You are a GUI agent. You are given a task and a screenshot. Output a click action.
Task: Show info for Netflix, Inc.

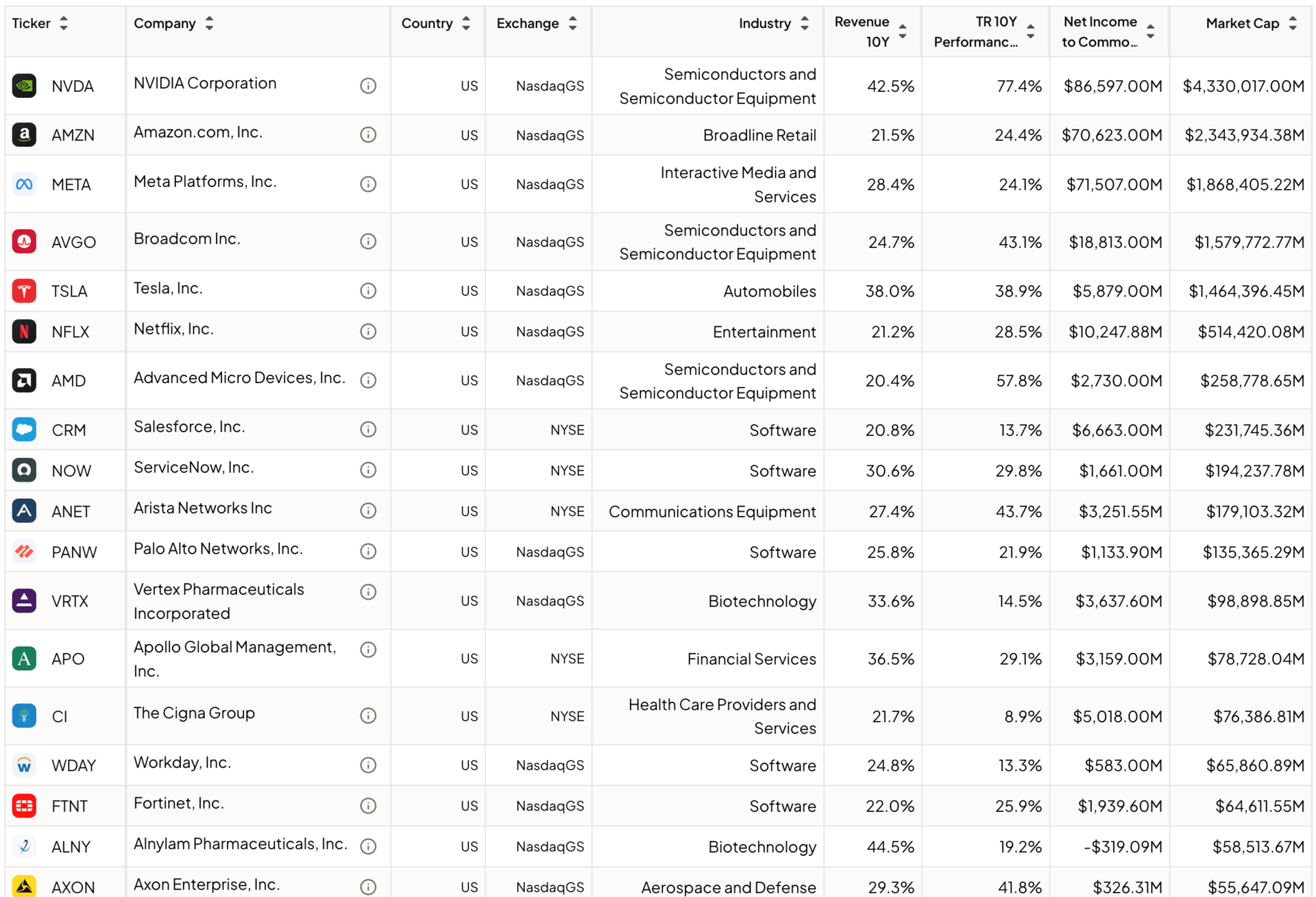pos(368,332)
